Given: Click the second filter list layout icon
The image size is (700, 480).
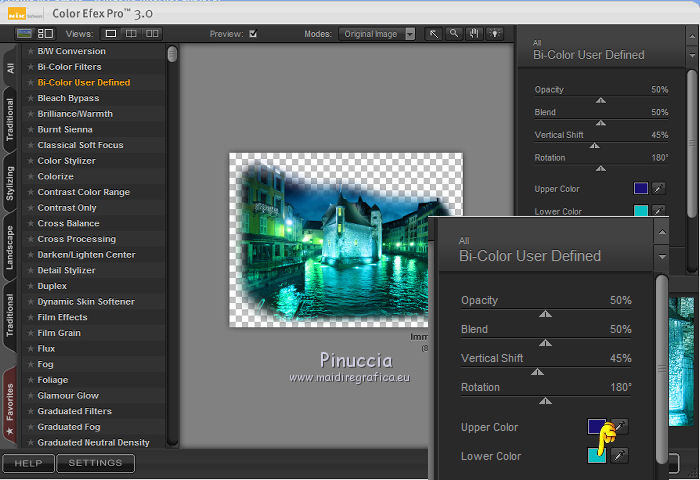Looking at the screenshot, I should tap(45, 34).
